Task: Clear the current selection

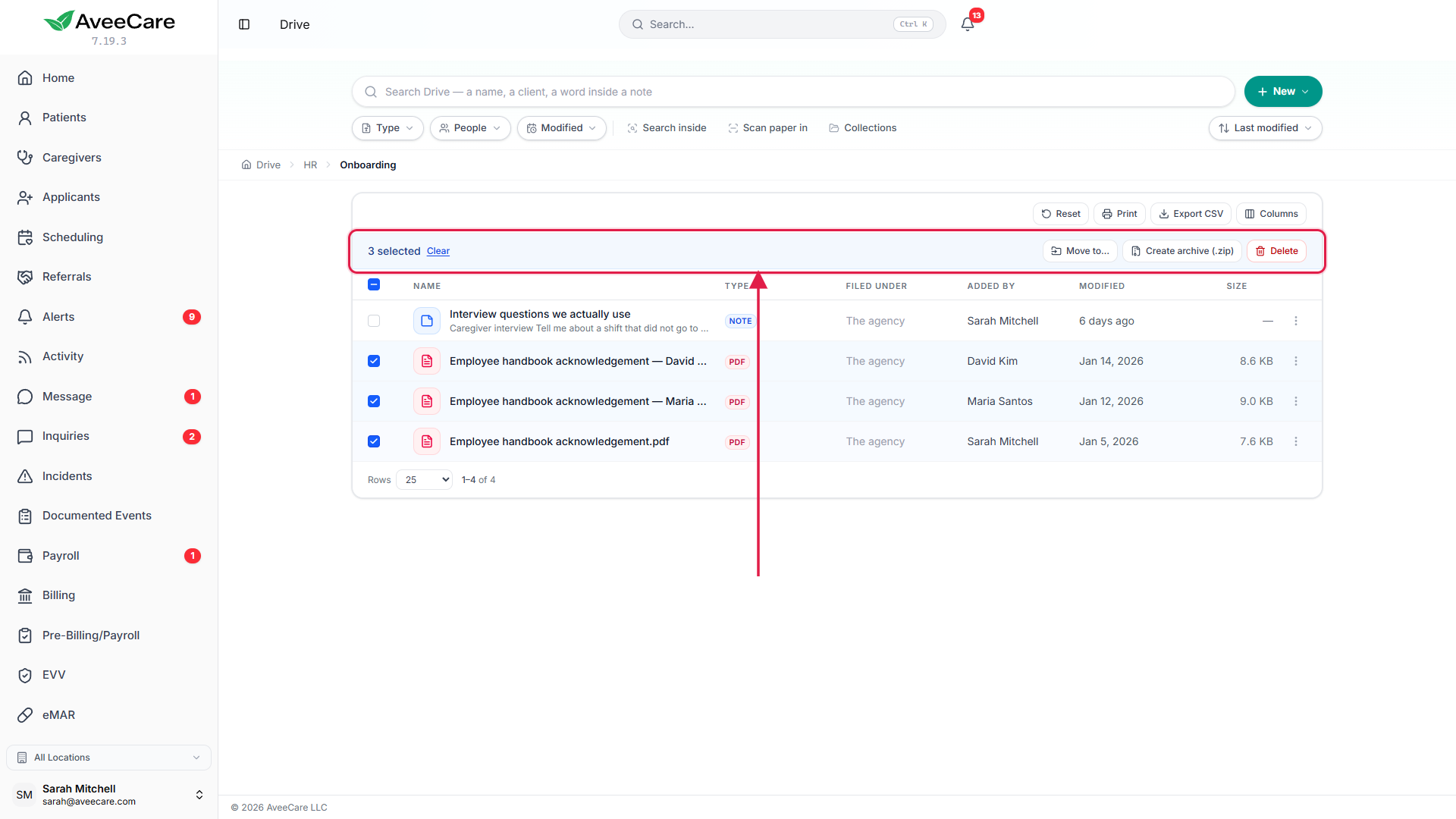Action: pos(438,251)
